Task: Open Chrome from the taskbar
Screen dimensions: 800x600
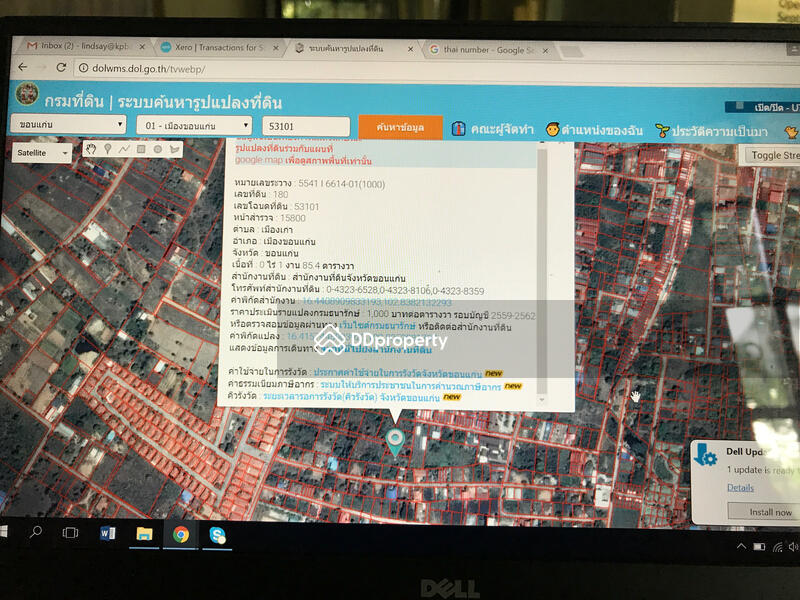Action: pyautogui.click(x=181, y=534)
